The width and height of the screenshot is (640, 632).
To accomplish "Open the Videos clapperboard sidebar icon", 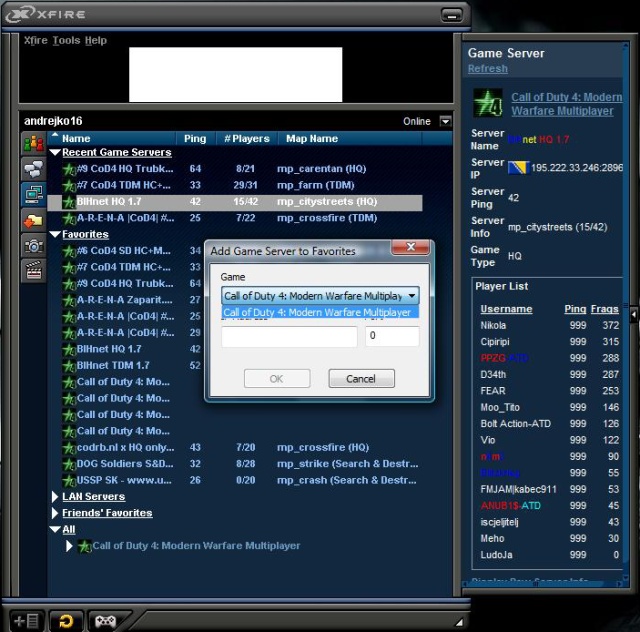I will pos(33,271).
